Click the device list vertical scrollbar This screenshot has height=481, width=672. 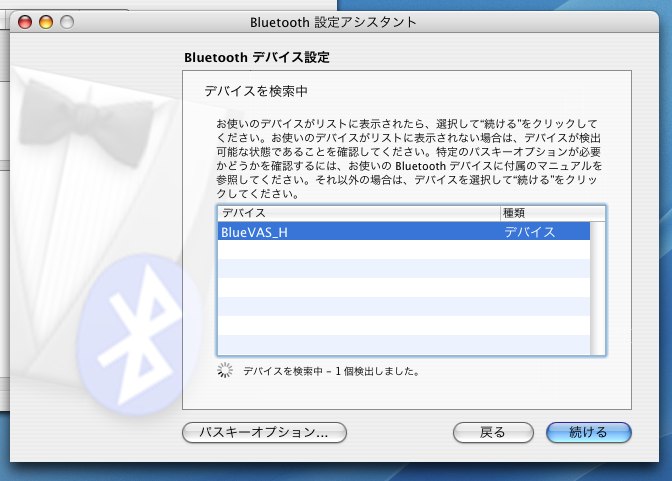coord(597,289)
